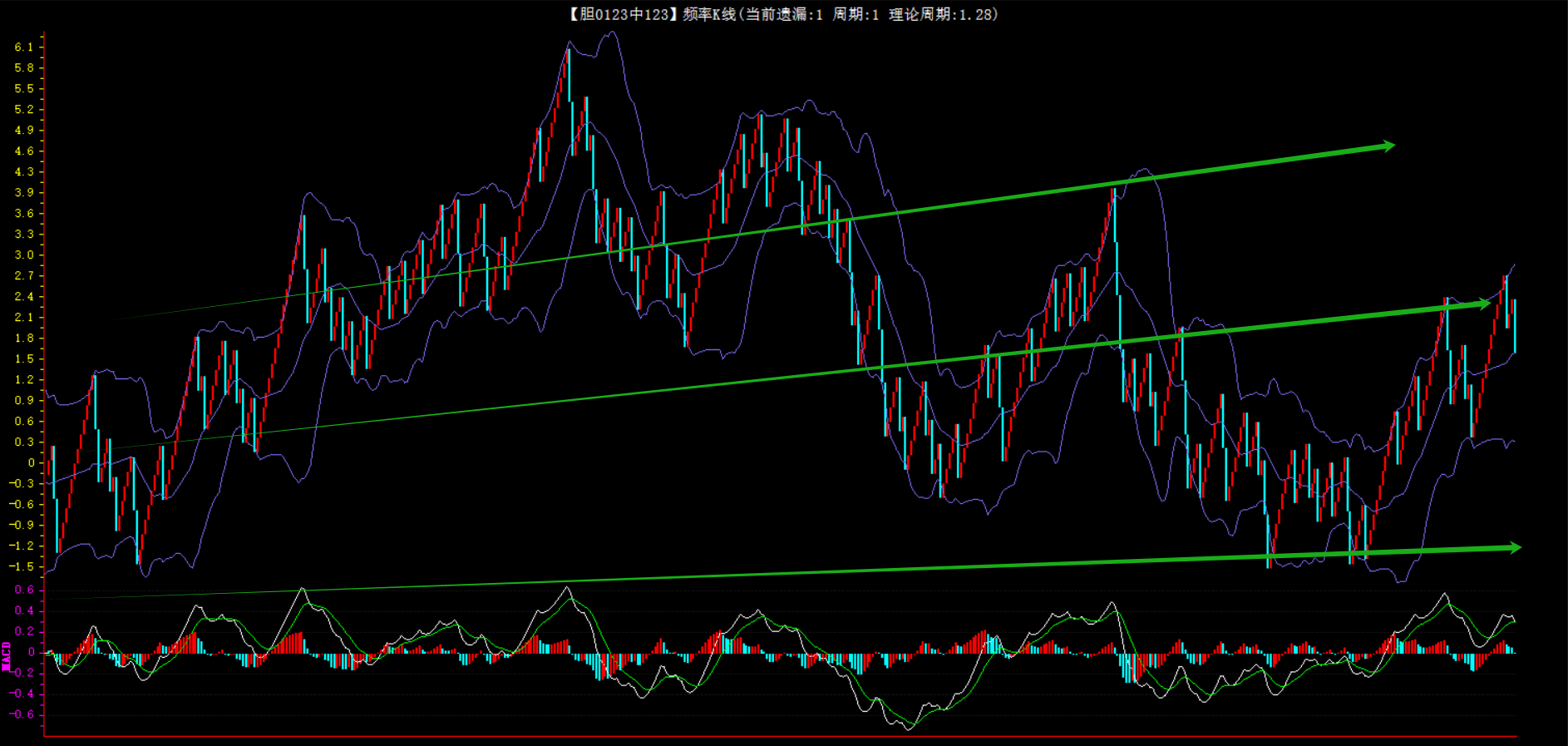1568x746 pixels.
Task: Click the magenta -0.4 MACD axis label
Action: [22, 694]
